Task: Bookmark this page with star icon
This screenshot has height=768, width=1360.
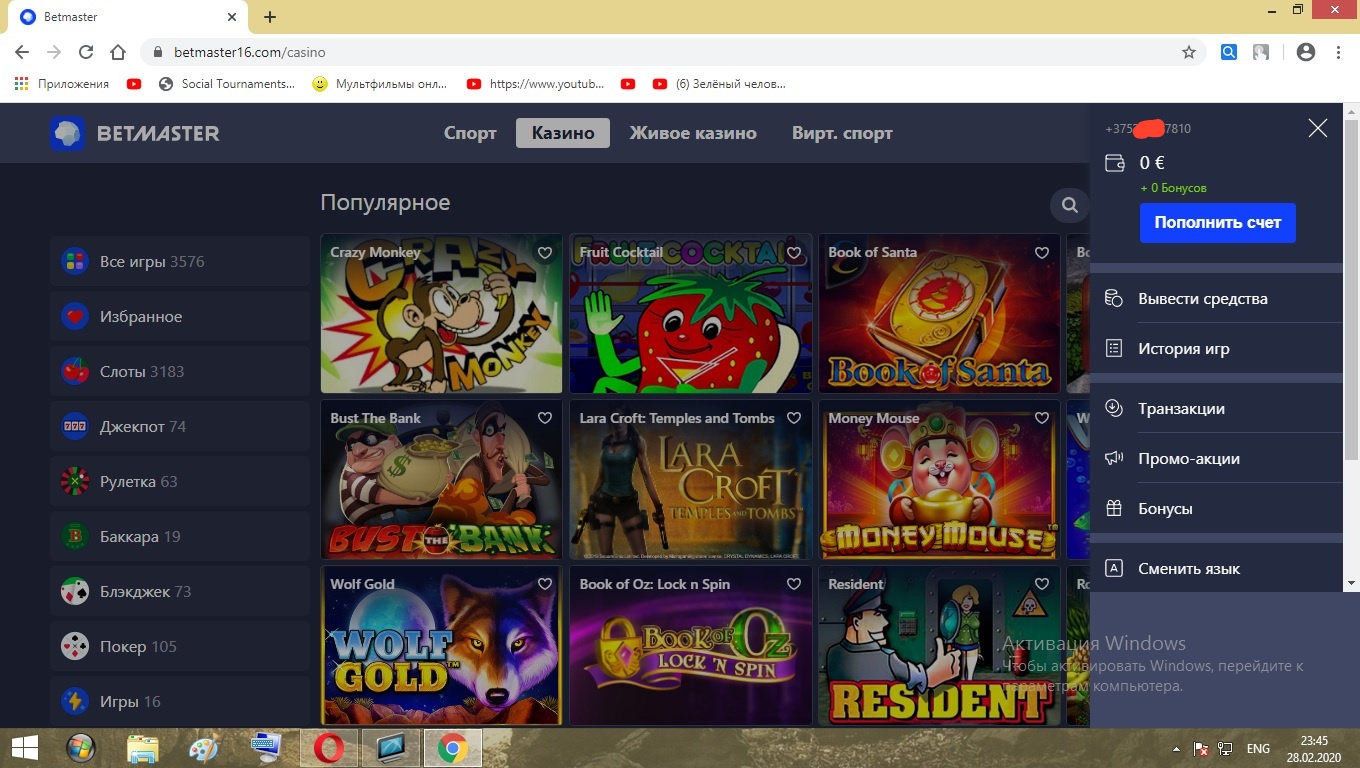Action: pos(1188,52)
